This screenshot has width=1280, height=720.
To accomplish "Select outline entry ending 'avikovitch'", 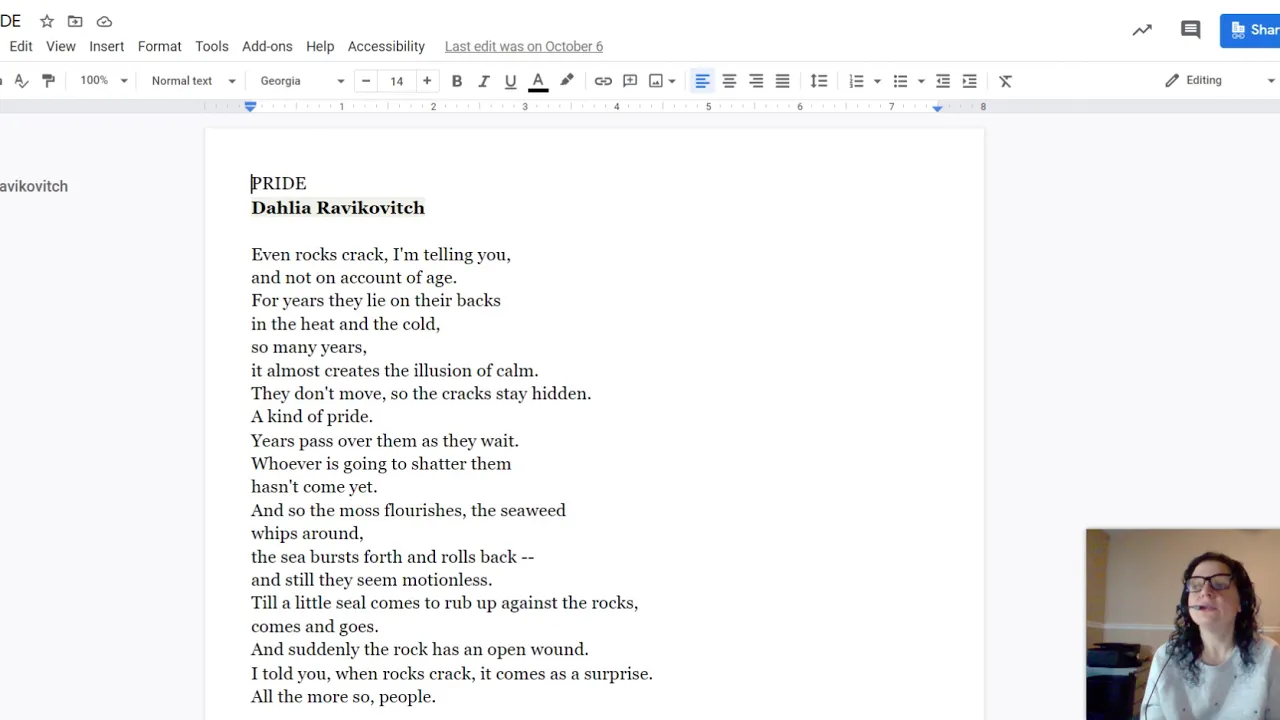I will tap(34, 186).
